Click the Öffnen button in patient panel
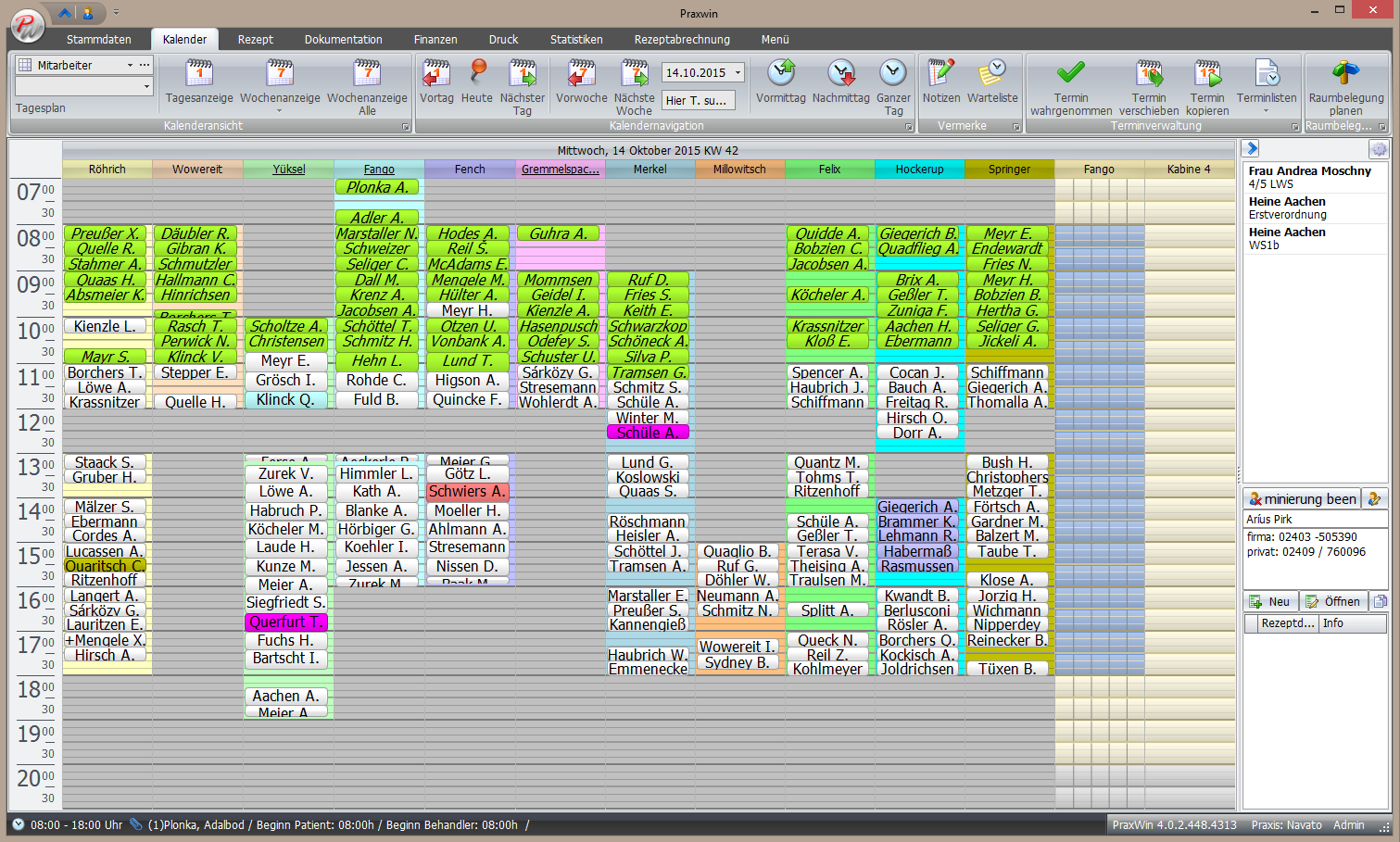This screenshot has height=842, width=1400. [1334, 601]
